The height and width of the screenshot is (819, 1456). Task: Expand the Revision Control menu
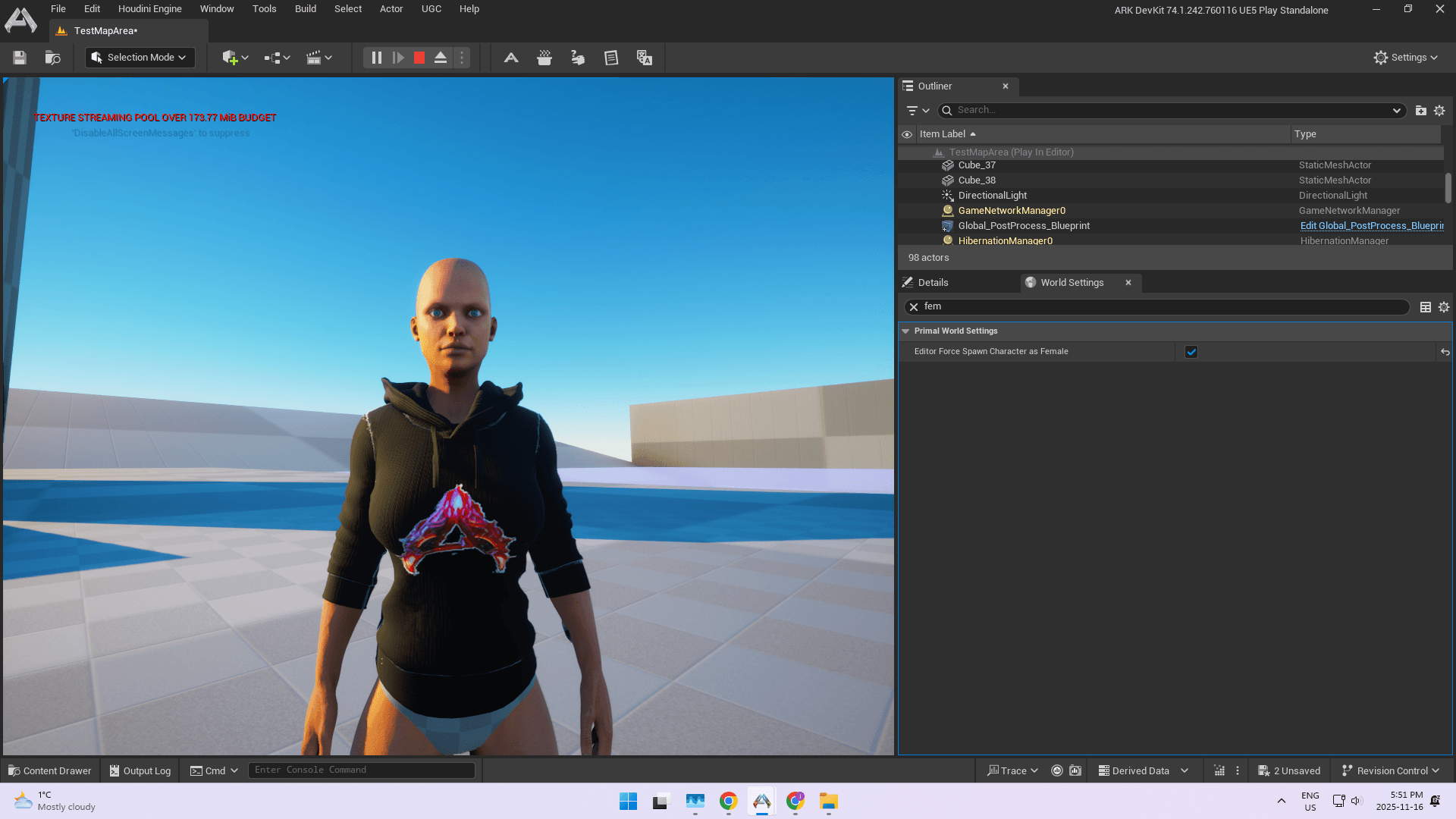1390,770
